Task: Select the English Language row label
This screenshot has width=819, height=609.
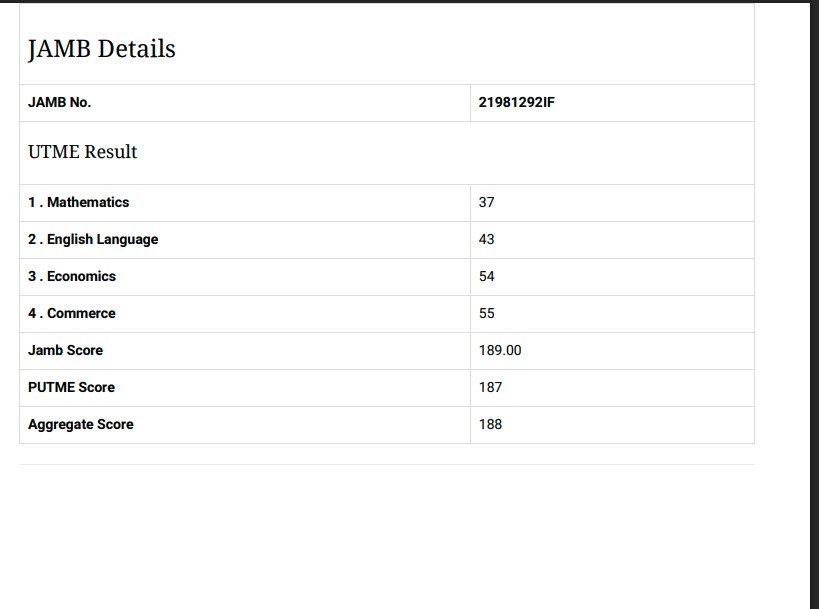Action: (93, 239)
